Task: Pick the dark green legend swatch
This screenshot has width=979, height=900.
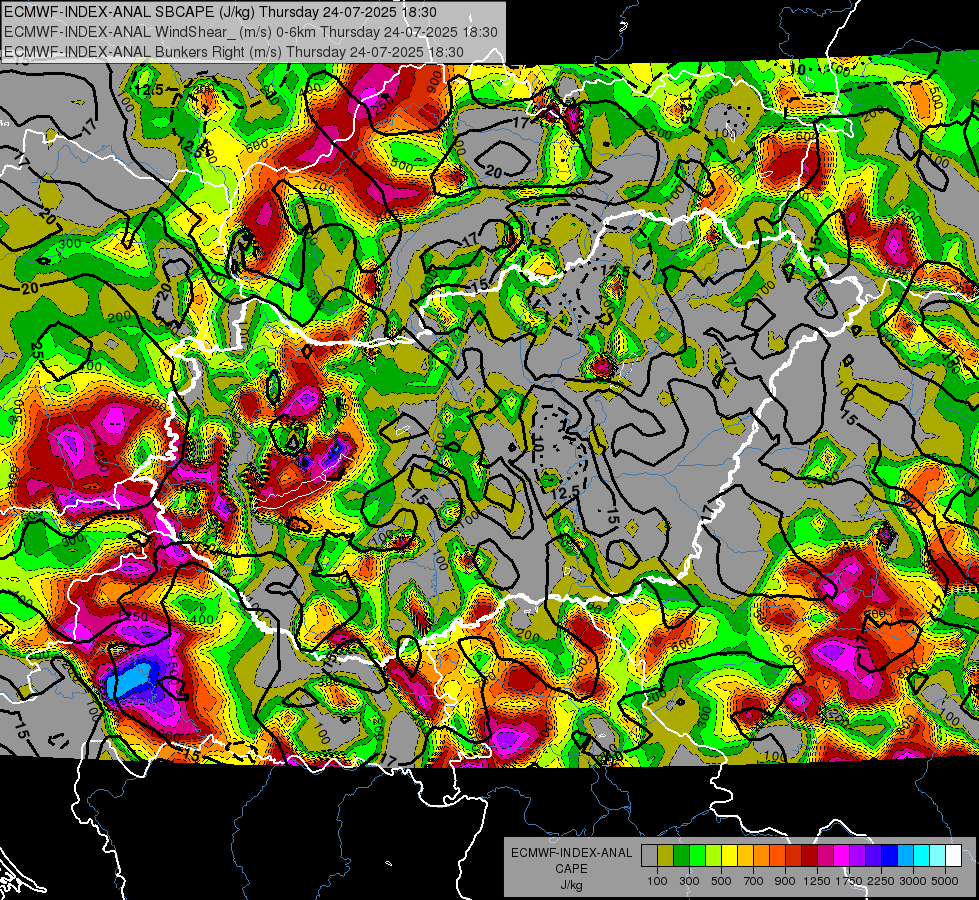Action: coord(681,856)
